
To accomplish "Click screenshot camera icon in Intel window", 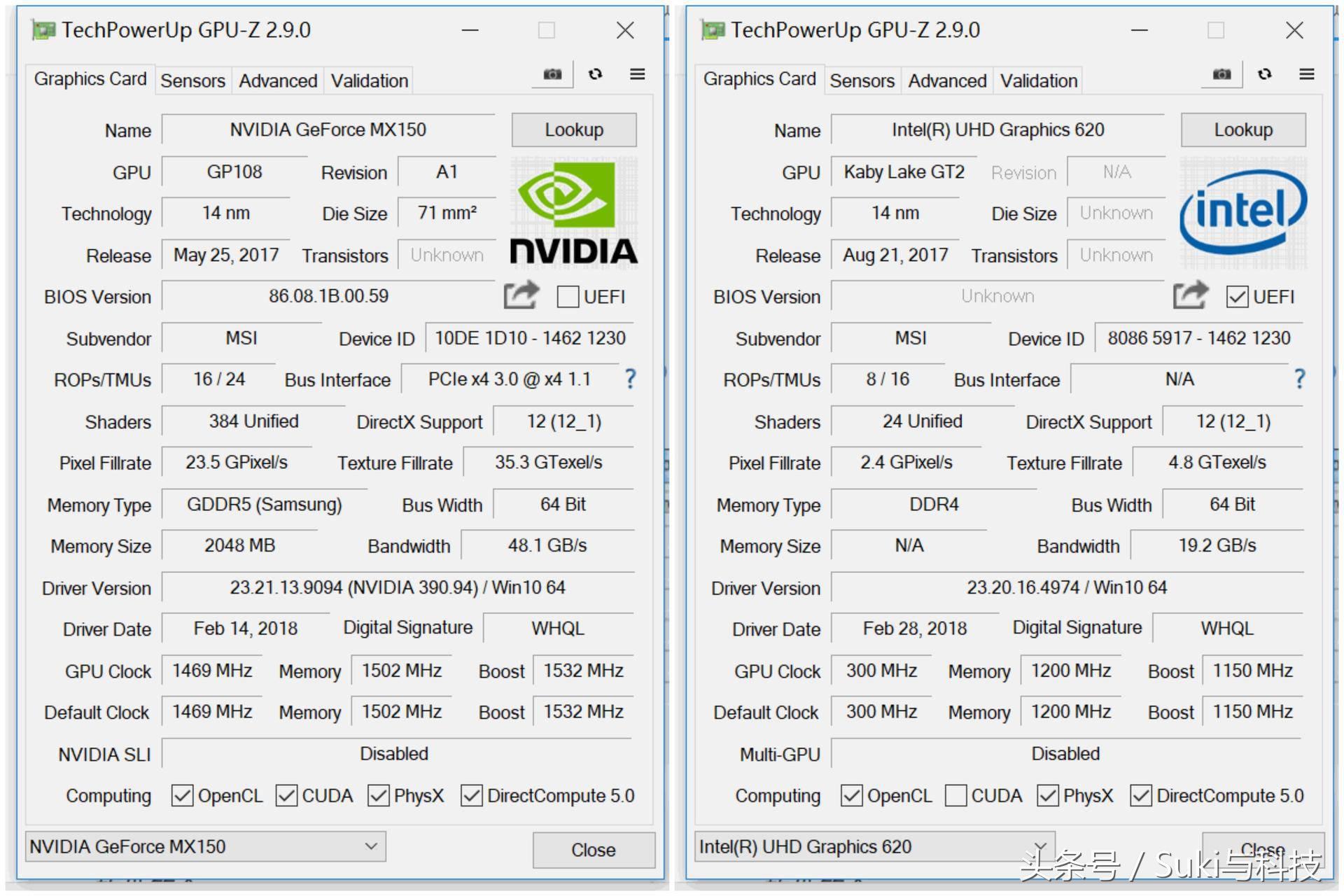I will tap(1221, 74).
